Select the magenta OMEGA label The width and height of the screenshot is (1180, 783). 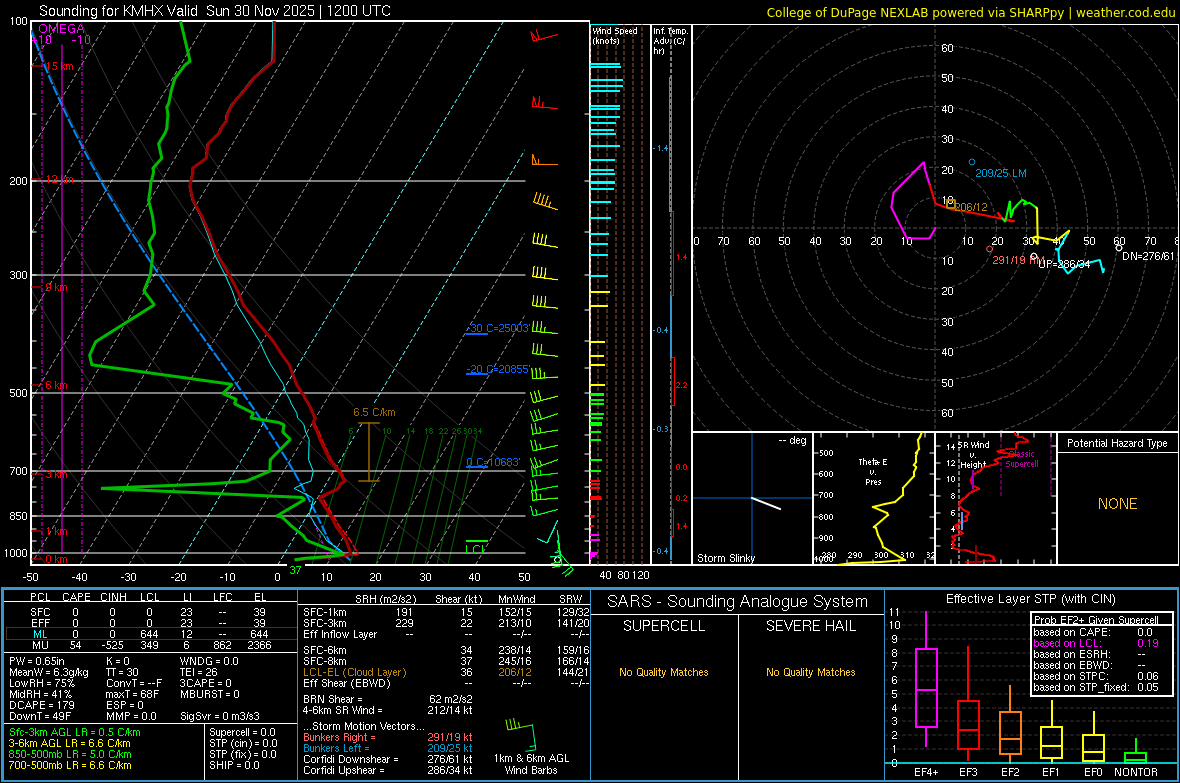pos(61,29)
